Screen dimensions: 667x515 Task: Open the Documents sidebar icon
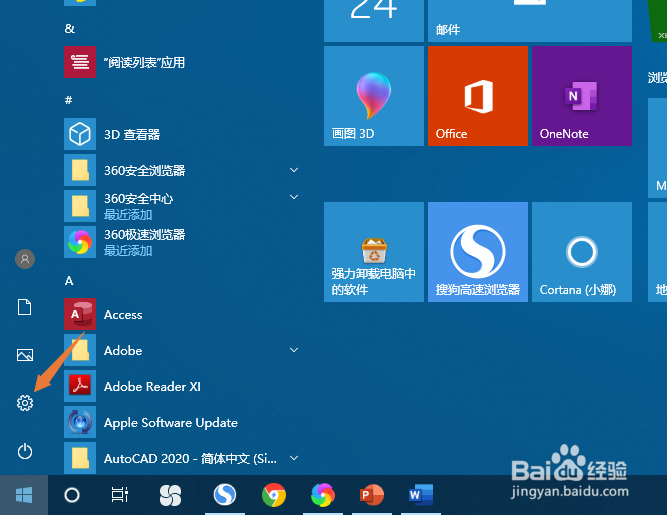tap(25, 307)
